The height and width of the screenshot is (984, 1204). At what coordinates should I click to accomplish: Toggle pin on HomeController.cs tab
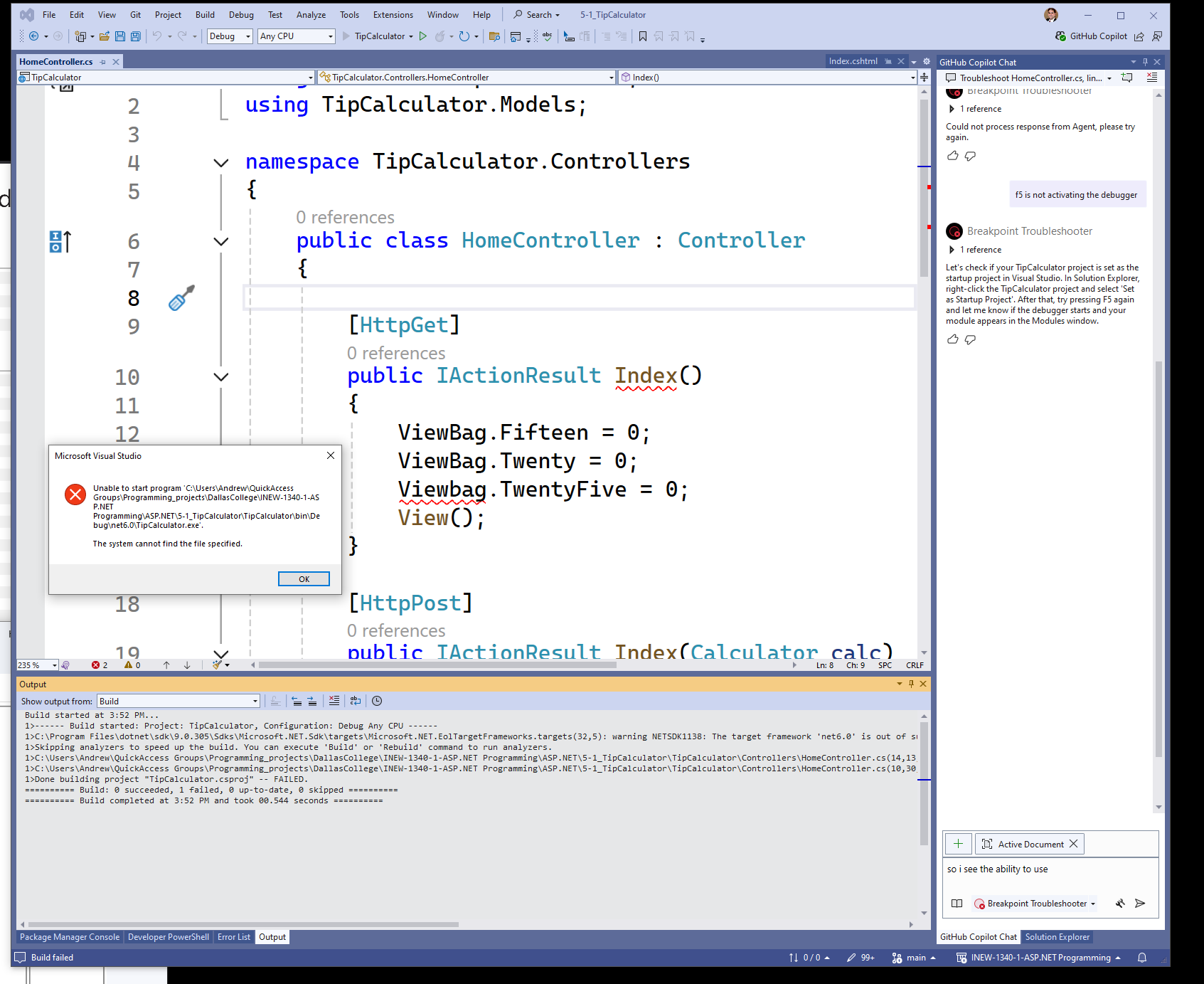[103, 62]
